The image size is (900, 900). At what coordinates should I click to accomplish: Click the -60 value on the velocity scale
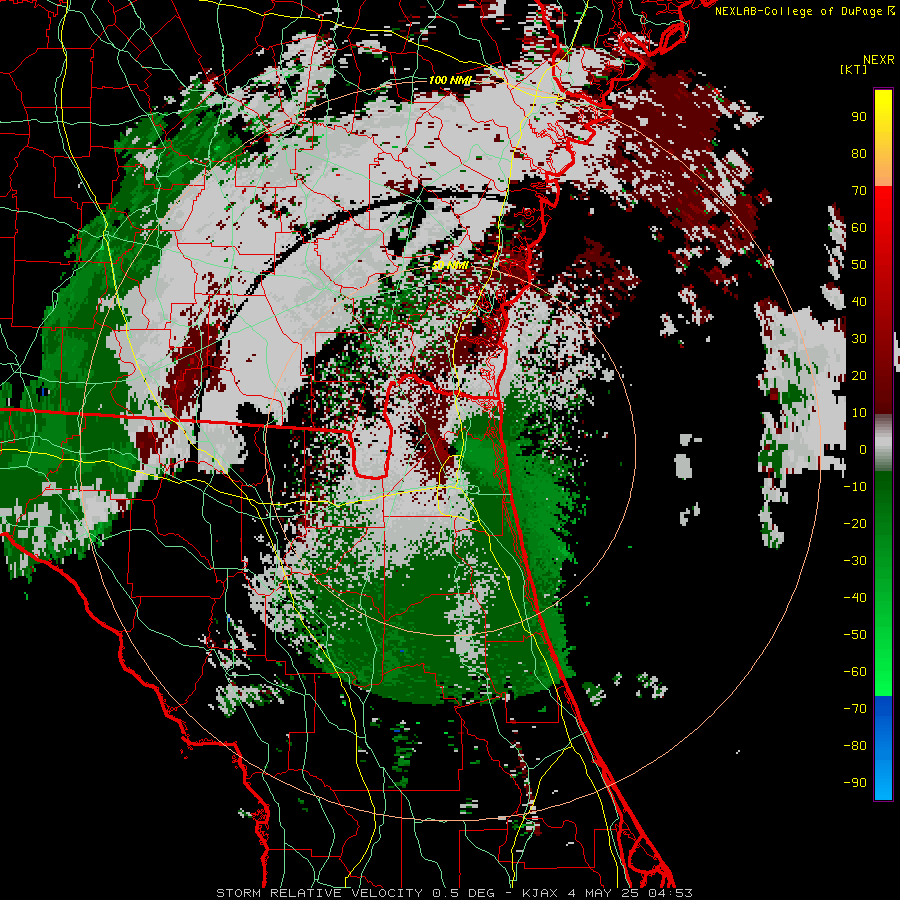(x=855, y=672)
